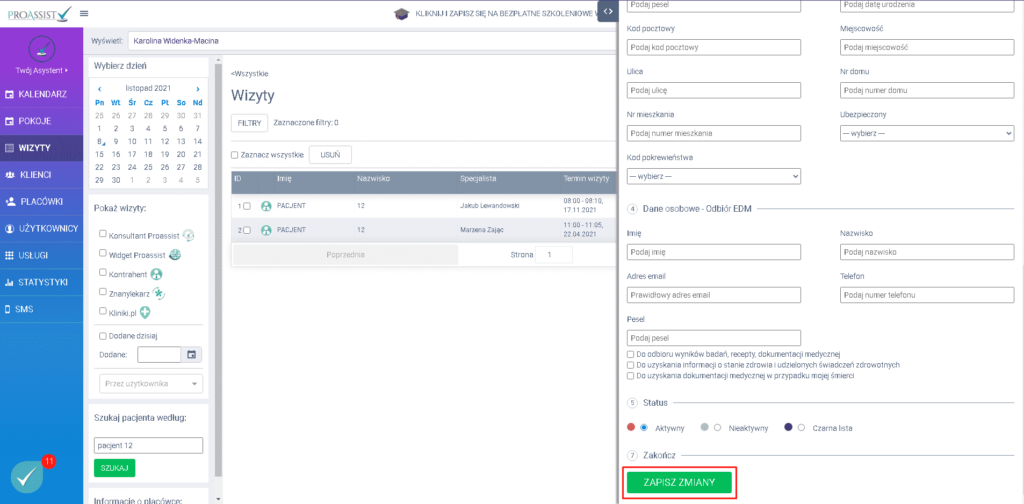Viewport: 1024px width, 504px height.
Task: Open the date picker calendar icon
Action: 193,354
